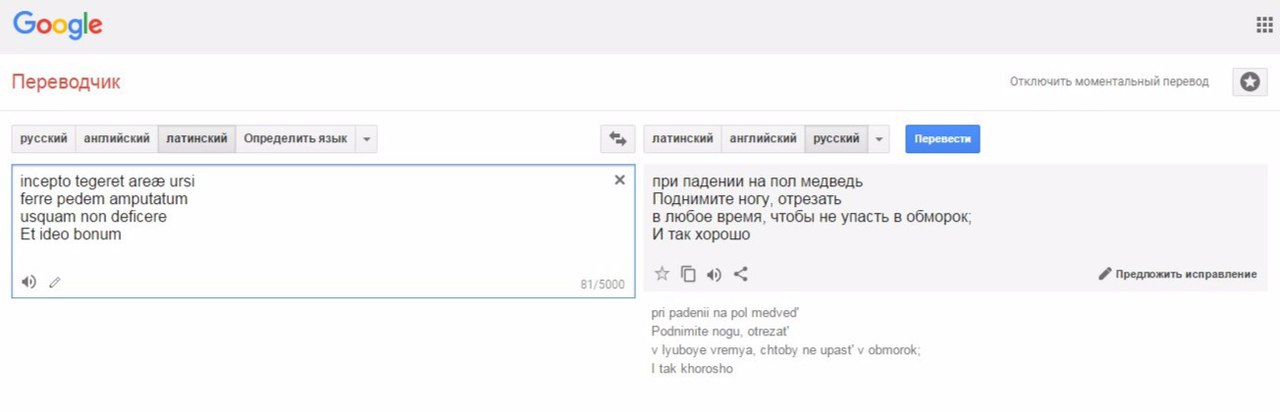Click the Google logo

pyautogui.click(x=58, y=24)
